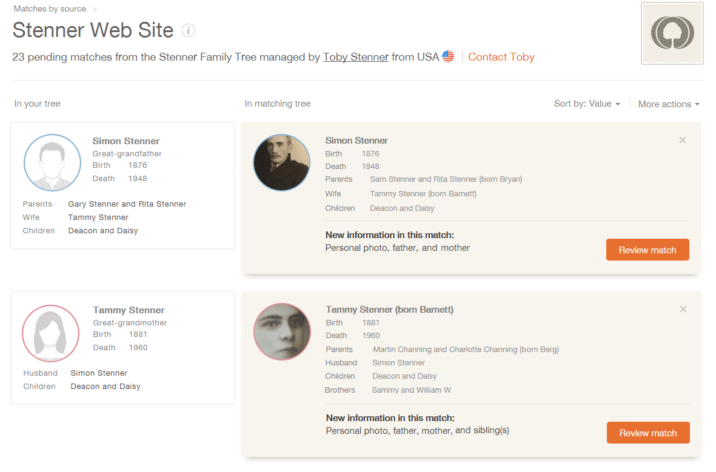Open the Sort by: Value dropdown

(587, 104)
